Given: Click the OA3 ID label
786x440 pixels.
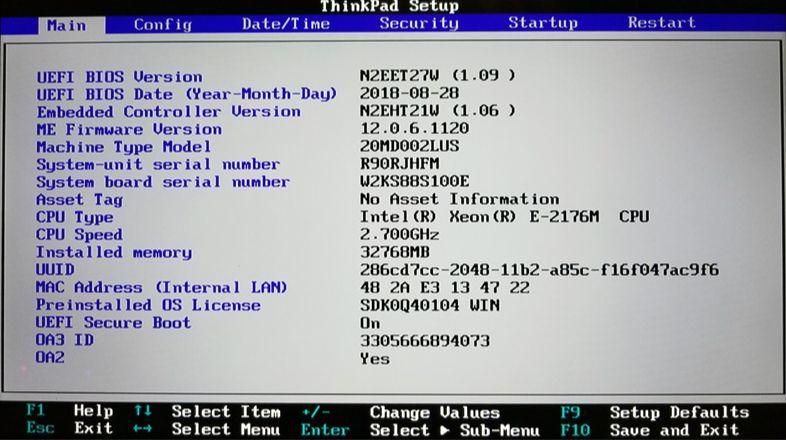Looking at the screenshot, I should click(64, 340).
